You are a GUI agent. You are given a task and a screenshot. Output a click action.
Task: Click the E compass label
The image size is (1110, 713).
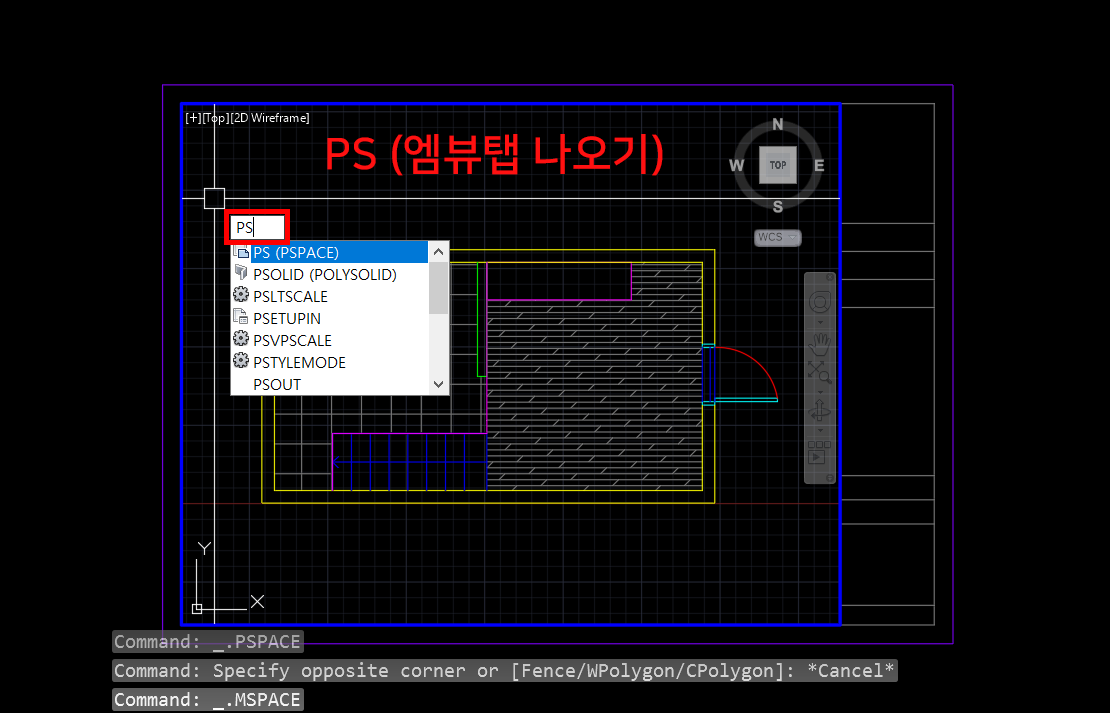point(819,166)
